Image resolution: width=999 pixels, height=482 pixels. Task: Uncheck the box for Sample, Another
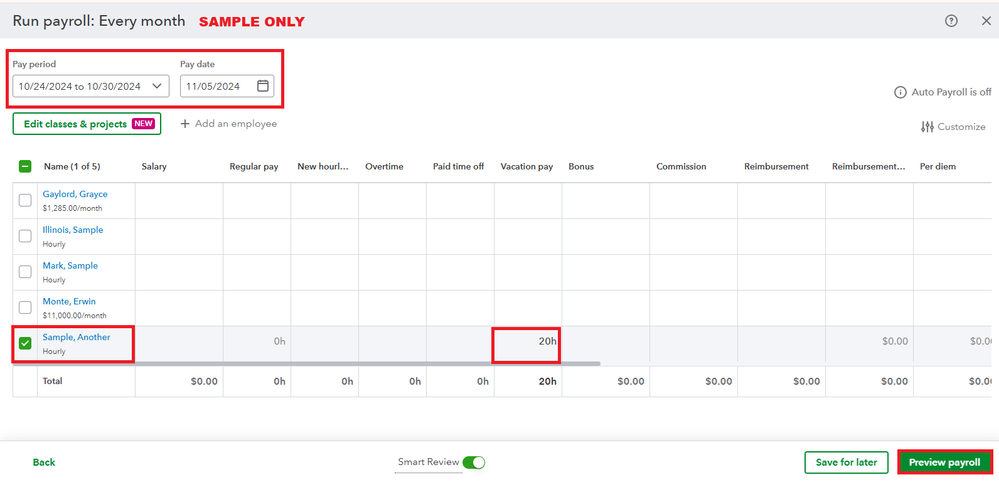[x=25, y=343]
